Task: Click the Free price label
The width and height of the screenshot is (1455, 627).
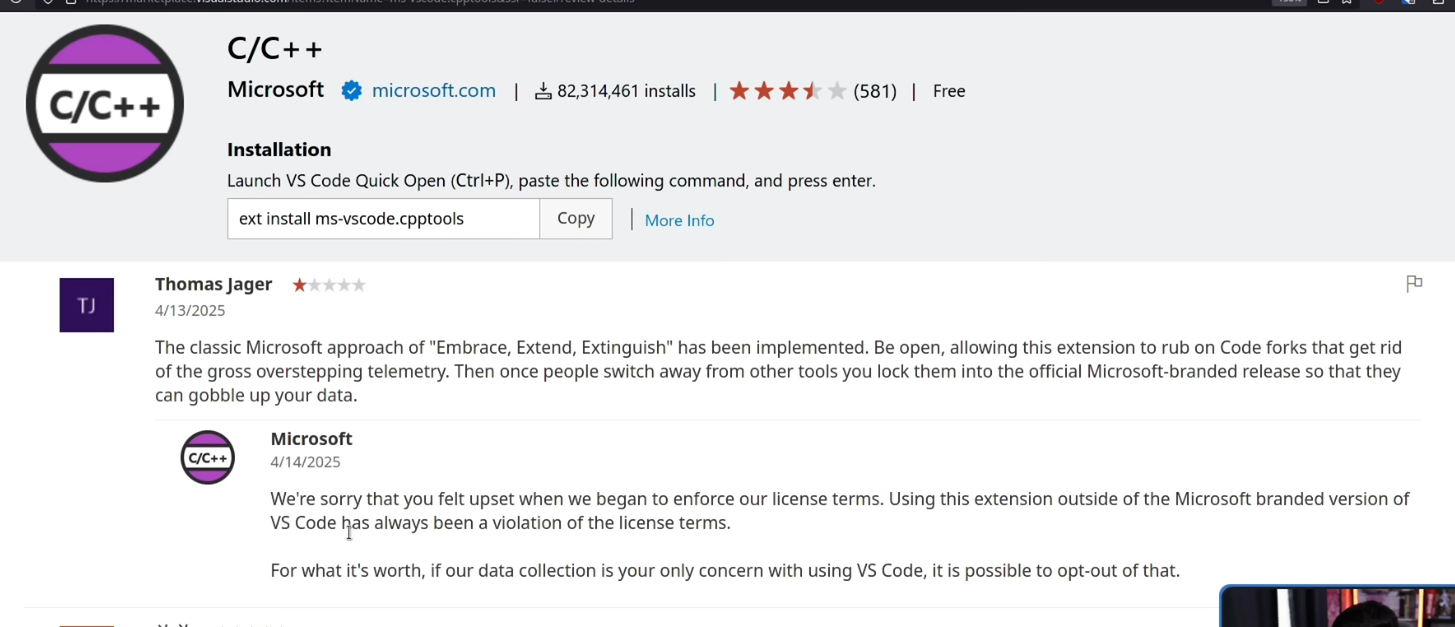Action: pos(949,91)
